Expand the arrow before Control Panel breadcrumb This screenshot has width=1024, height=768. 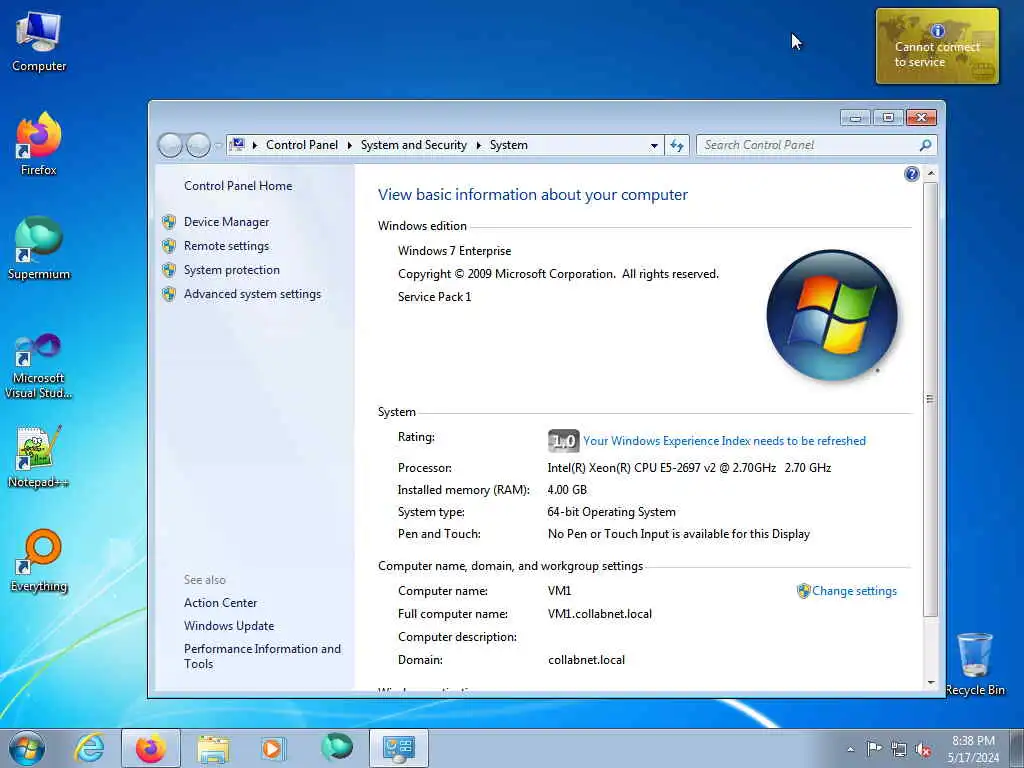(255, 145)
